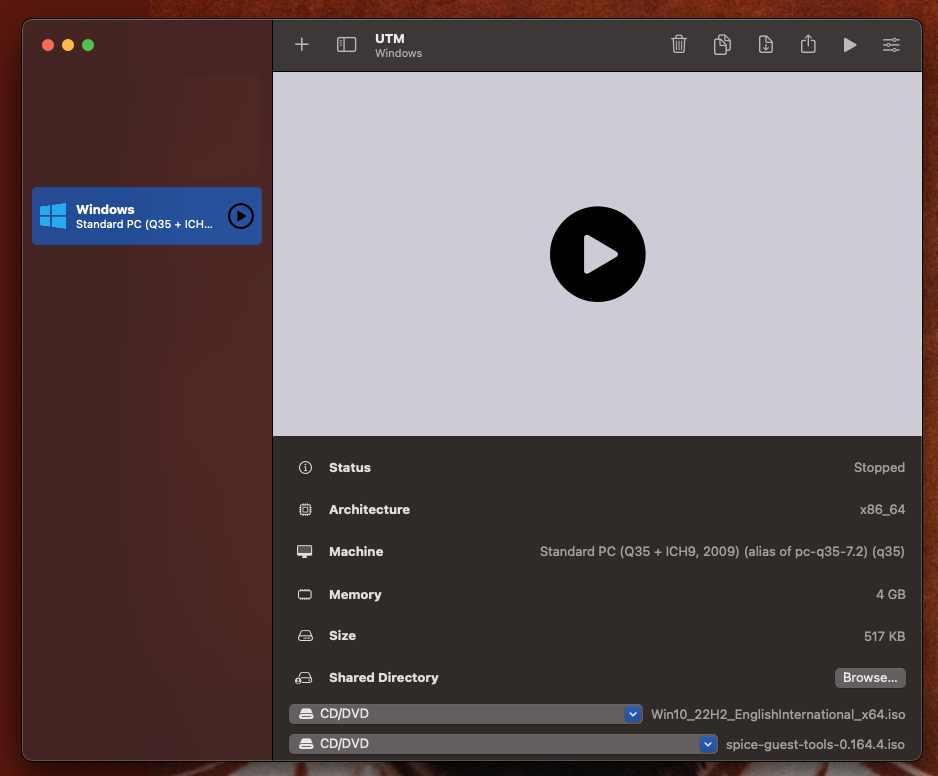Clone the VM using the duplicate icon
The width and height of the screenshot is (938, 776).
722,44
